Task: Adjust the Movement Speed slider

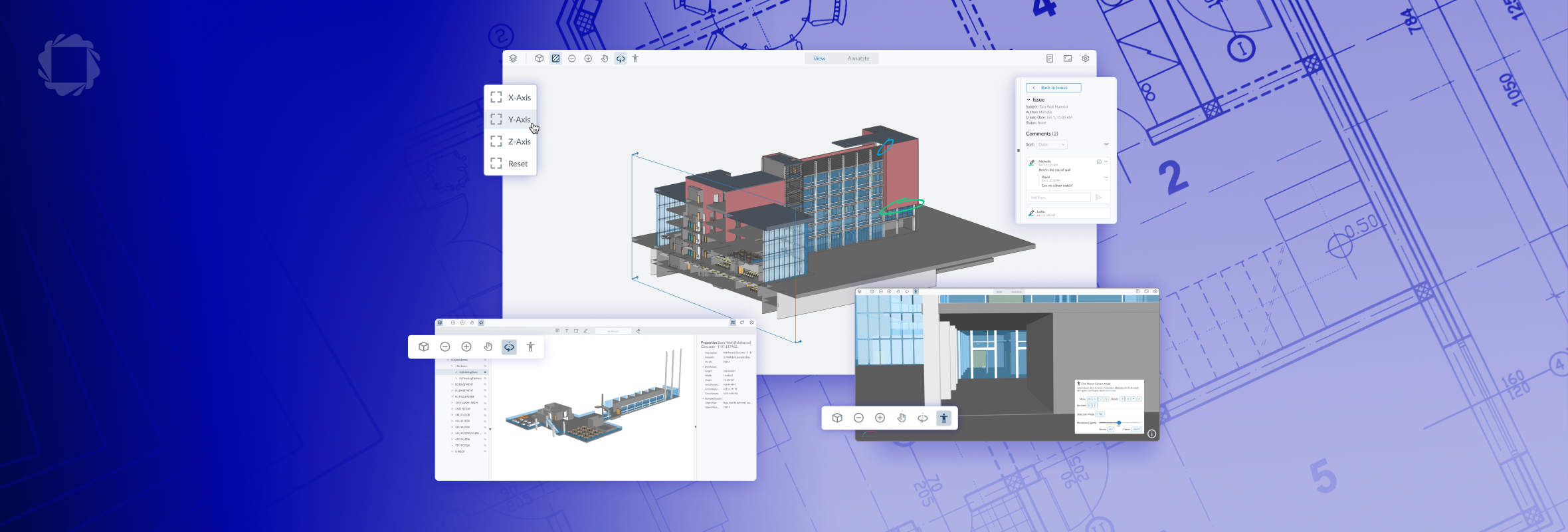Action: point(1119,423)
